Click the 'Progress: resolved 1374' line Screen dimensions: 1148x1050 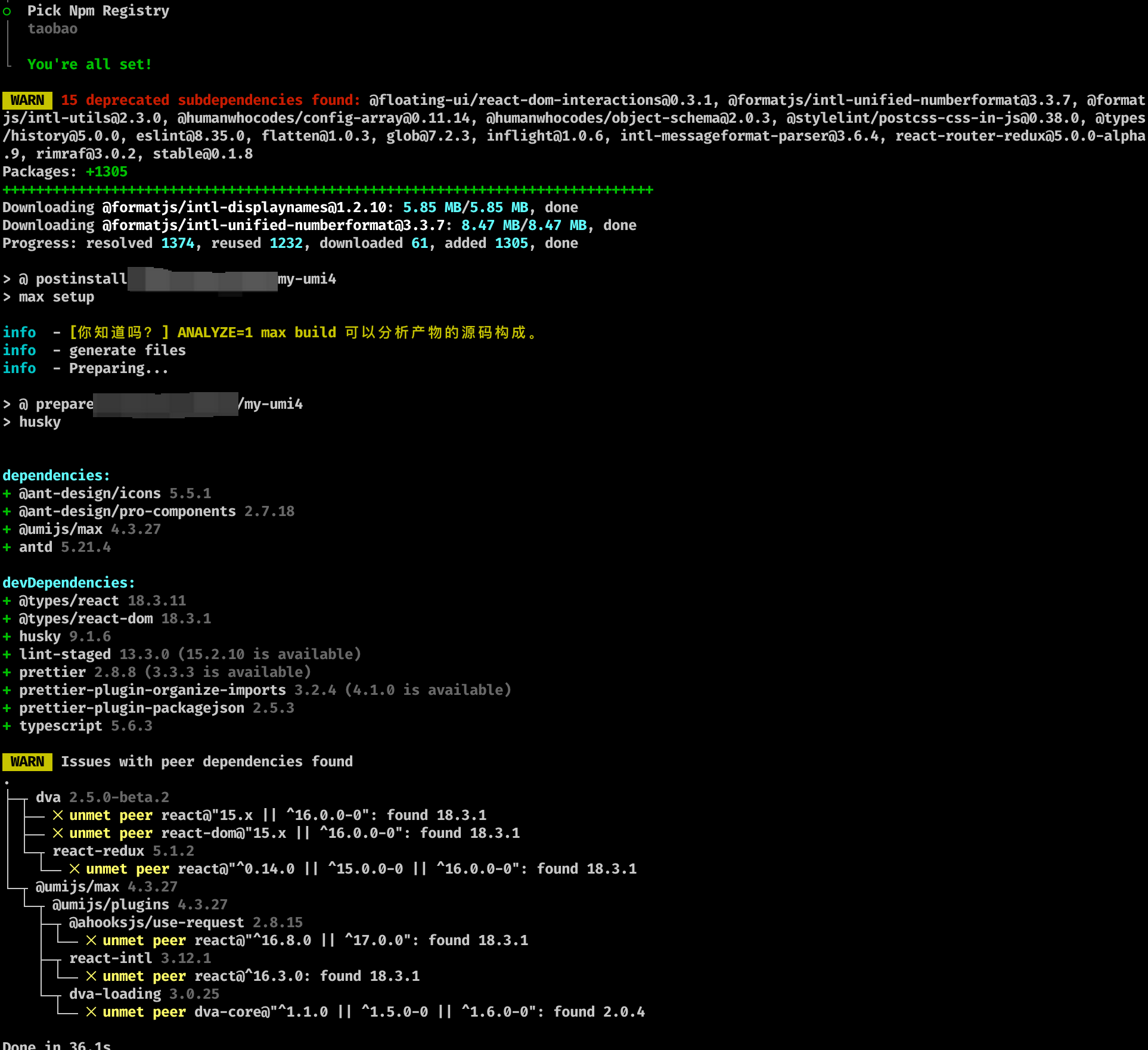tap(290, 243)
